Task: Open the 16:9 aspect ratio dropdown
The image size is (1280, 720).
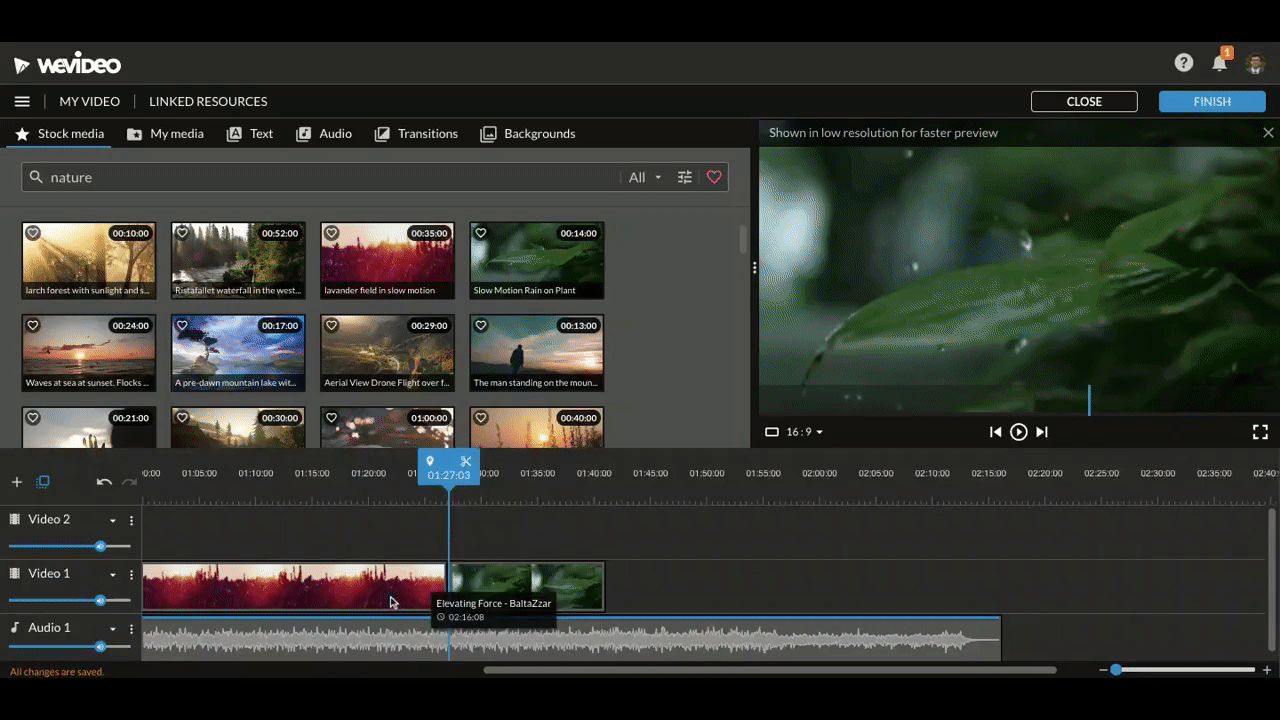Action: (x=804, y=432)
